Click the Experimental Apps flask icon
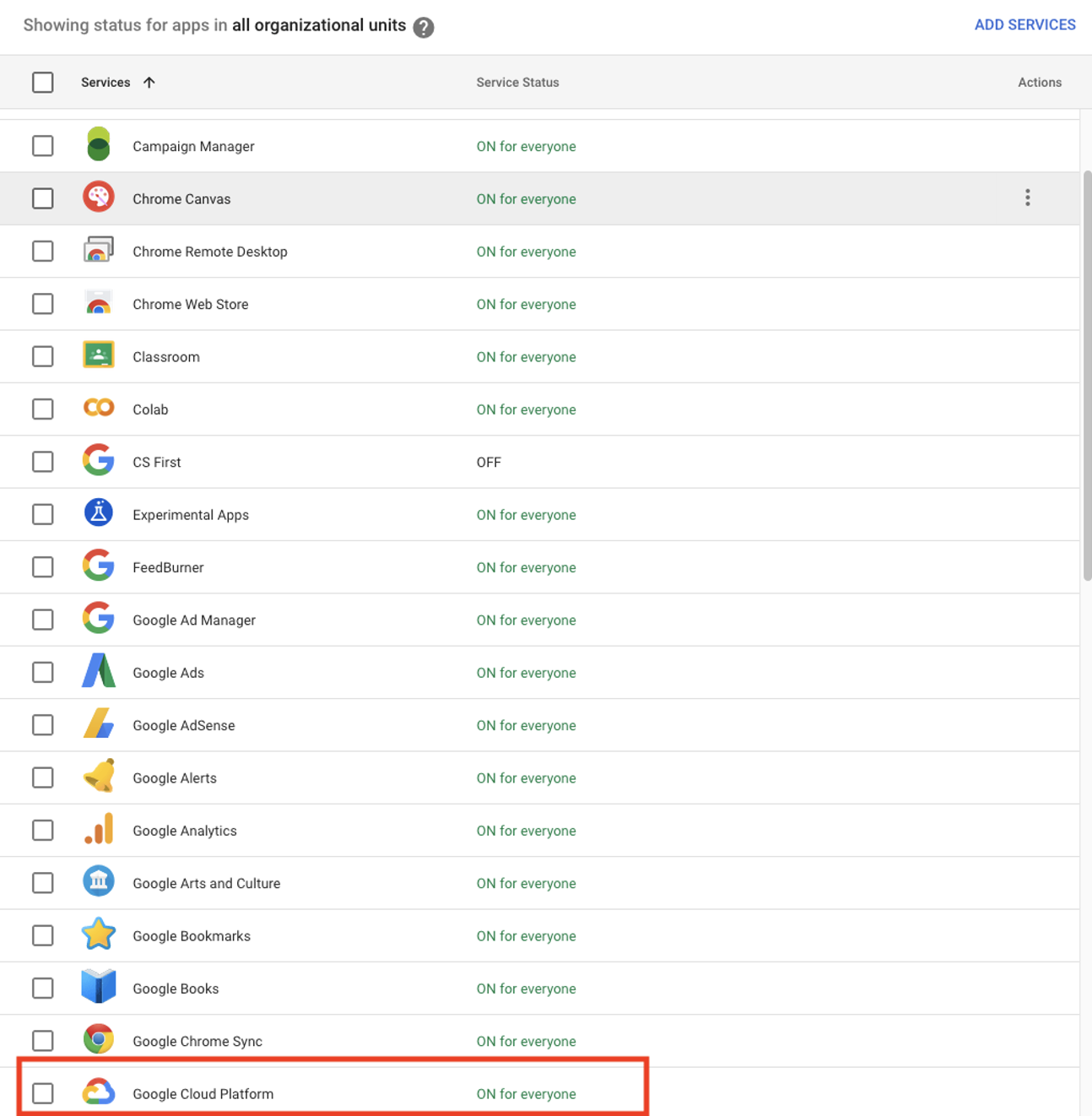1092x1116 pixels. 99,513
